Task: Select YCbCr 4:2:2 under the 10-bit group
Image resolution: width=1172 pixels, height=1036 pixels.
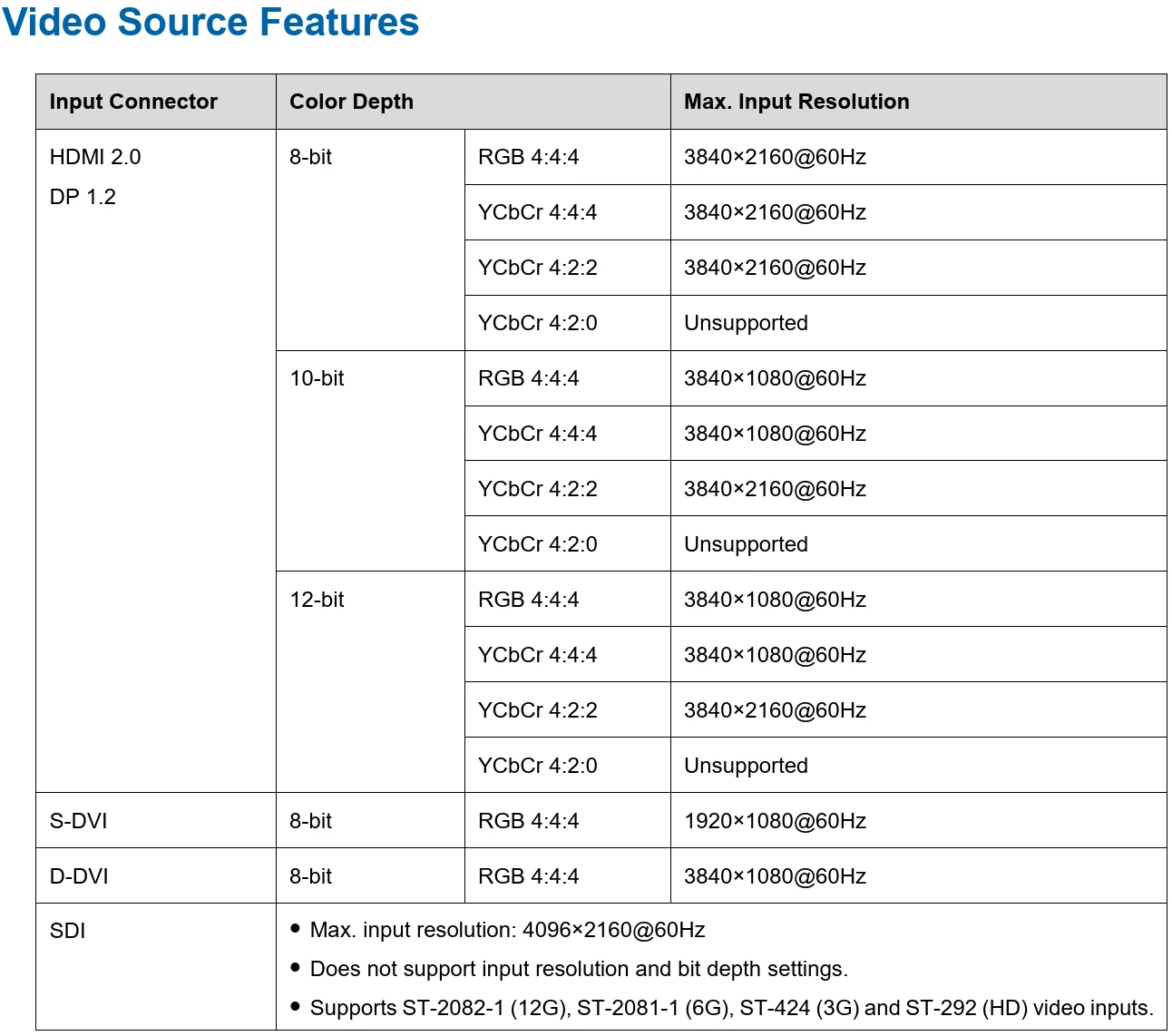Action: point(537,489)
